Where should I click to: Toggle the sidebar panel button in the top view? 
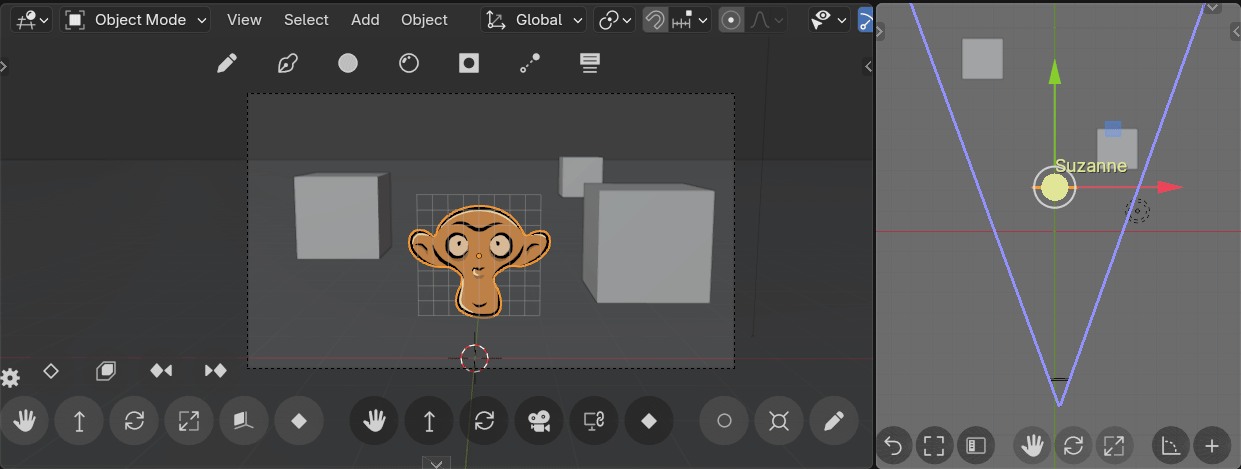975,445
